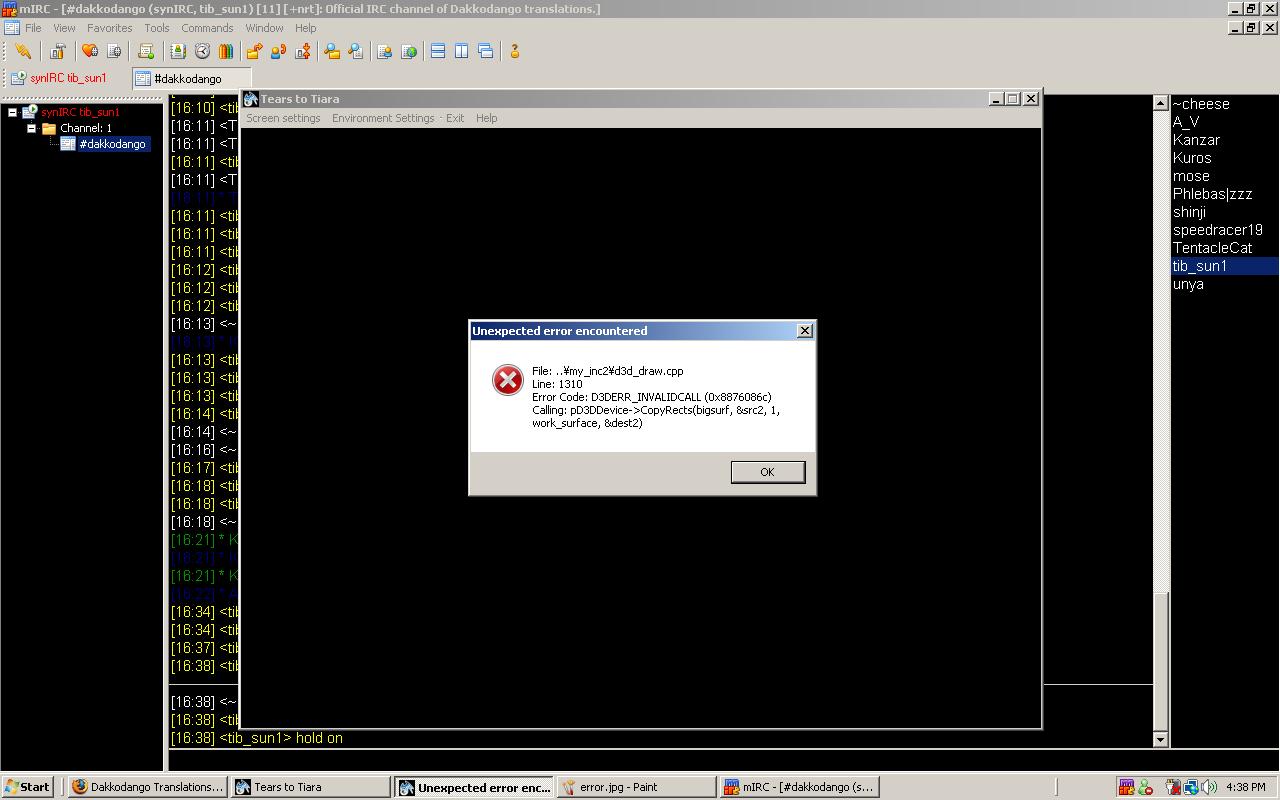
Task: Click the Tile Vertical windows icon
Action: 462,51
